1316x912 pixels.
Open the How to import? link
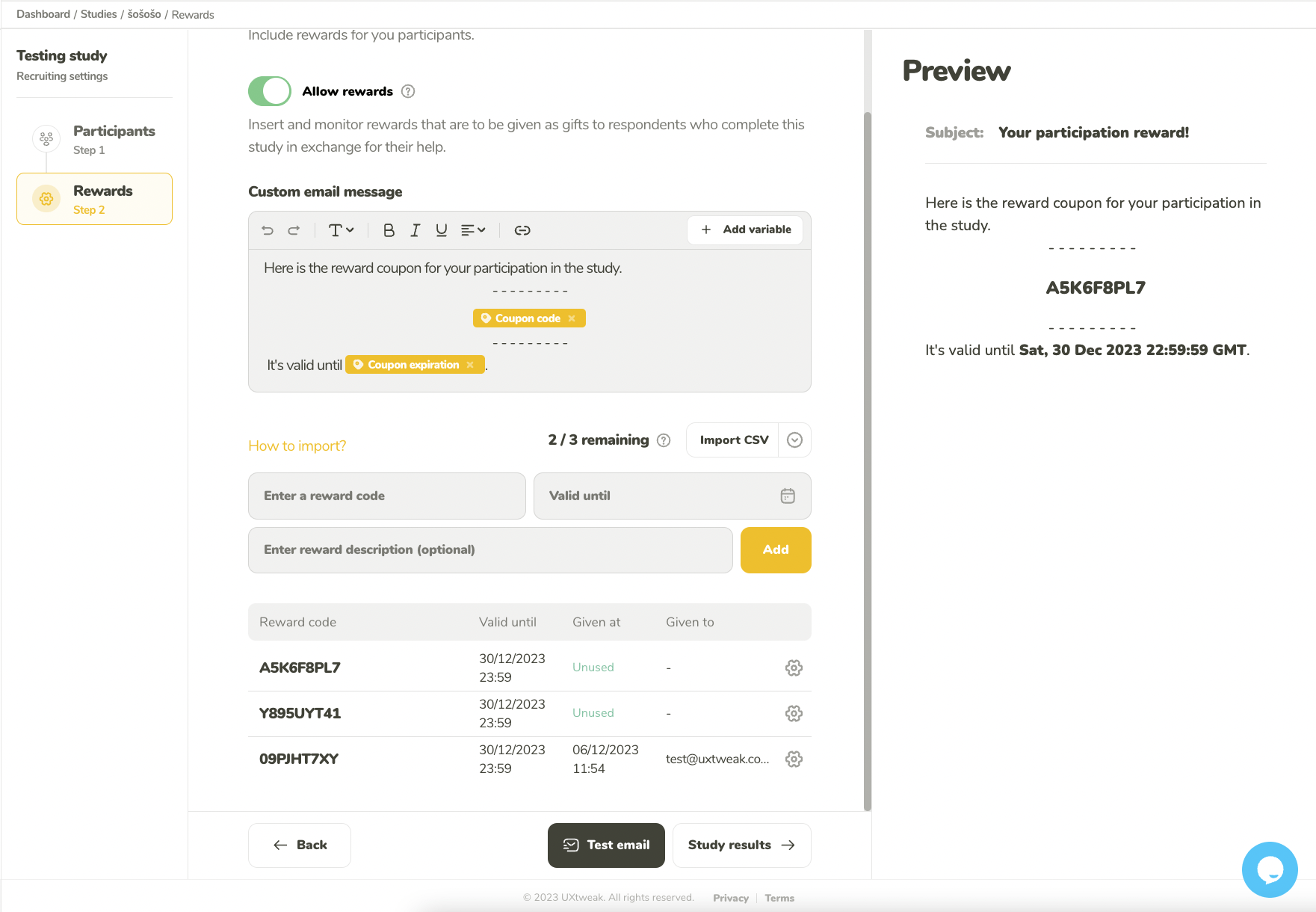click(297, 446)
